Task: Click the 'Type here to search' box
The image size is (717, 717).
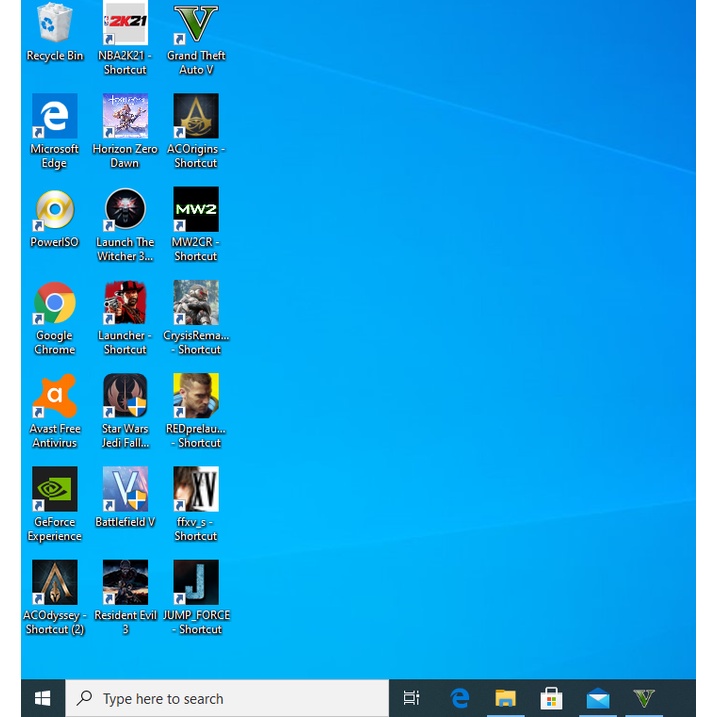Action: click(227, 698)
